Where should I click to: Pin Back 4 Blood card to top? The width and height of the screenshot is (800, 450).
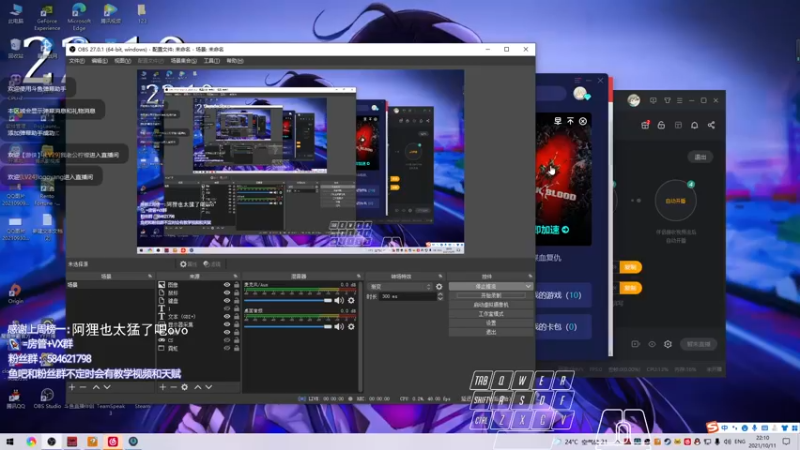tap(570, 121)
